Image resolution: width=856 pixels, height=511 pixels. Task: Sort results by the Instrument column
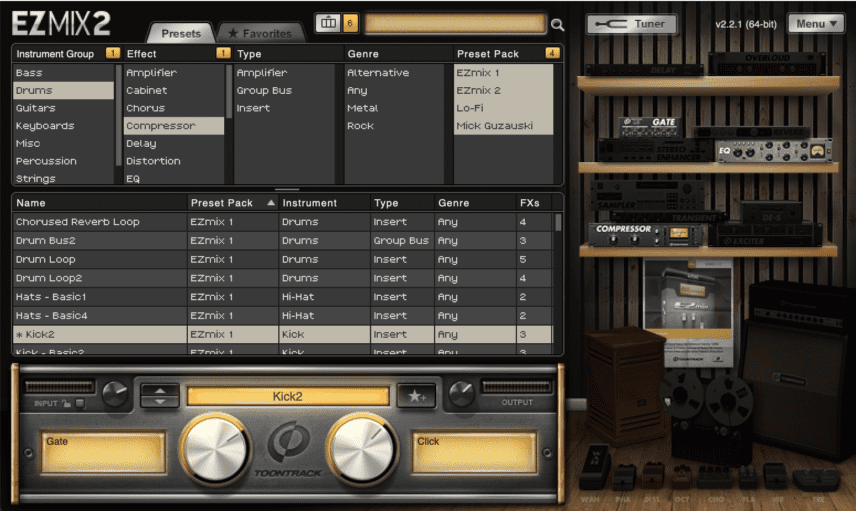pos(324,203)
